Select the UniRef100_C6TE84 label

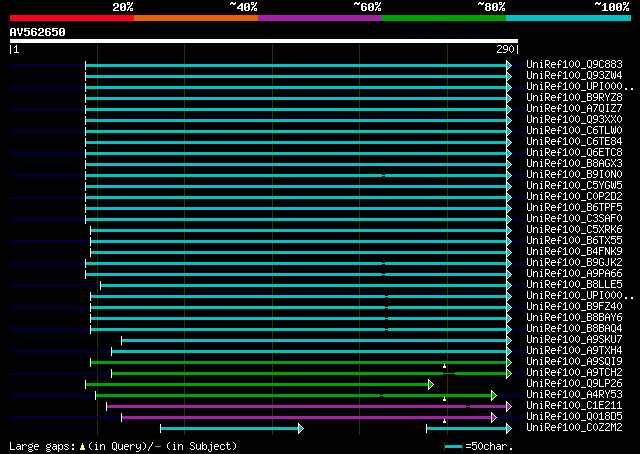tap(574, 142)
